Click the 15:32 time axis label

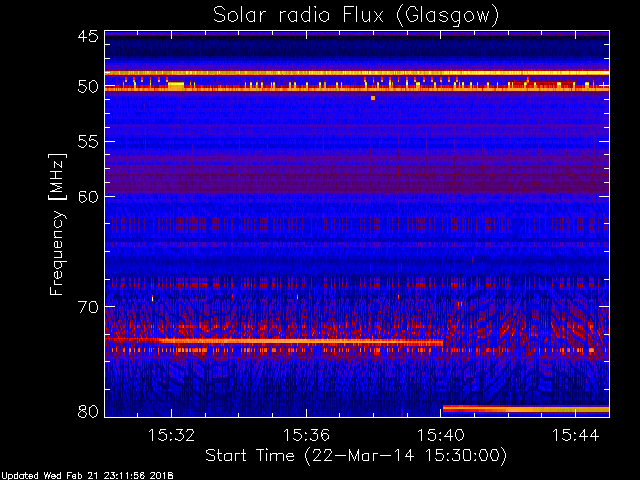pyautogui.click(x=171, y=436)
